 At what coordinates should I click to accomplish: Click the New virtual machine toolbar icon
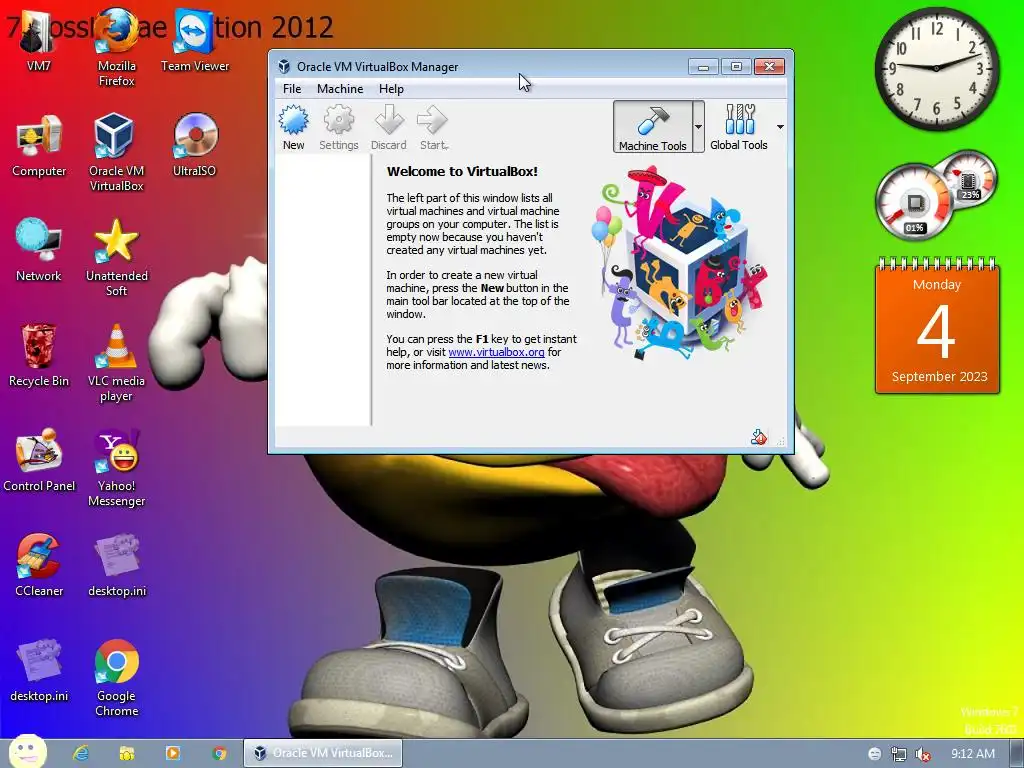tap(293, 127)
